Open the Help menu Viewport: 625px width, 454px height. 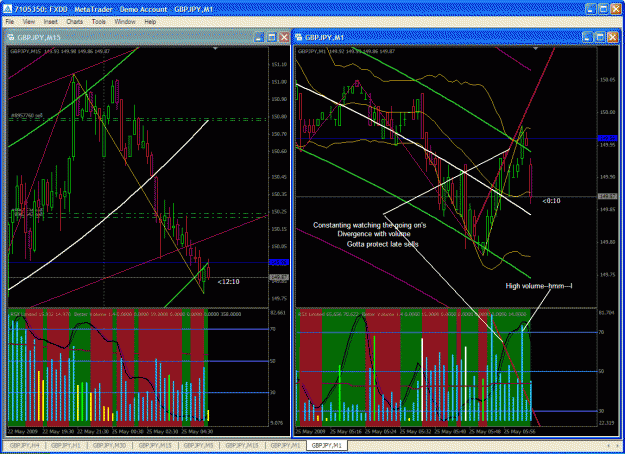click(150, 22)
